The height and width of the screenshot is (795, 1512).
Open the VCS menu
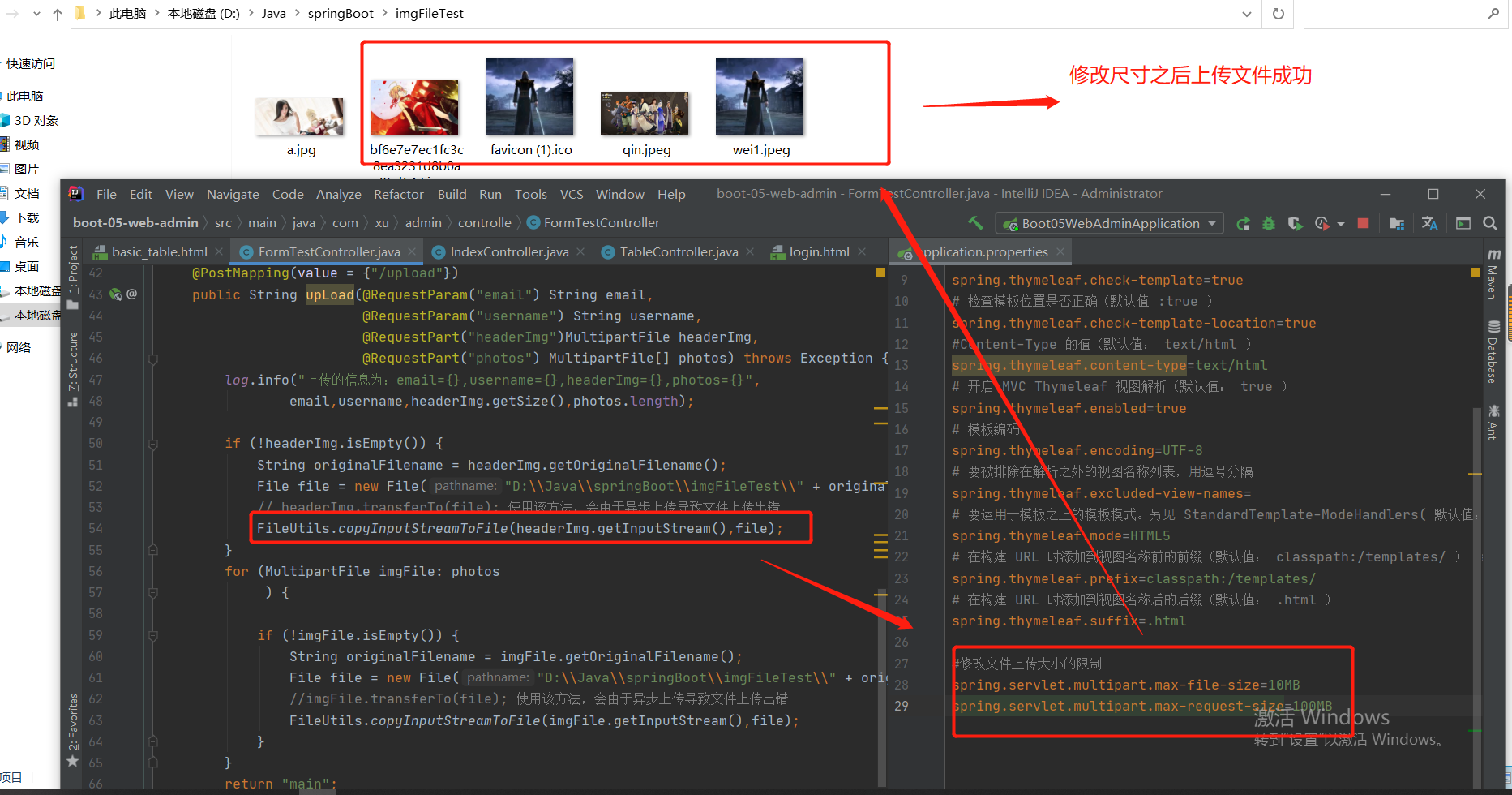(572, 194)
